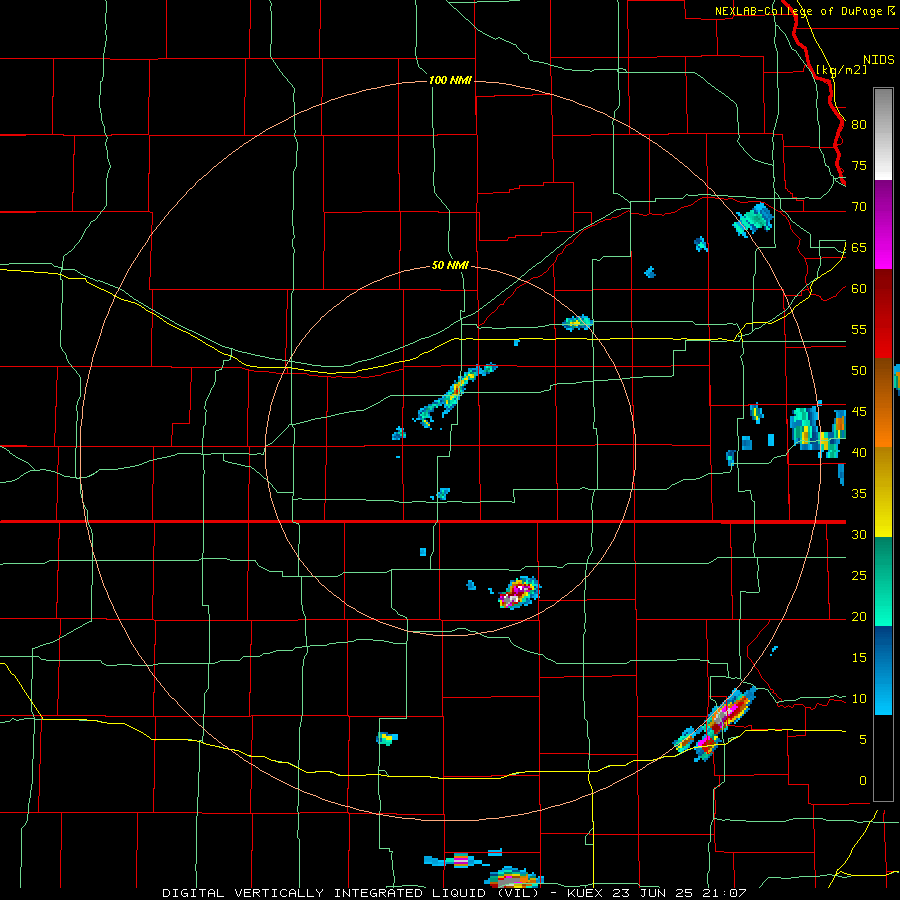Image resolution: width=900 pixels, height=900 pixels.
Task: Click the "60" value on the VIL scale
Action: pyautogui.click(x=859, y=289)
